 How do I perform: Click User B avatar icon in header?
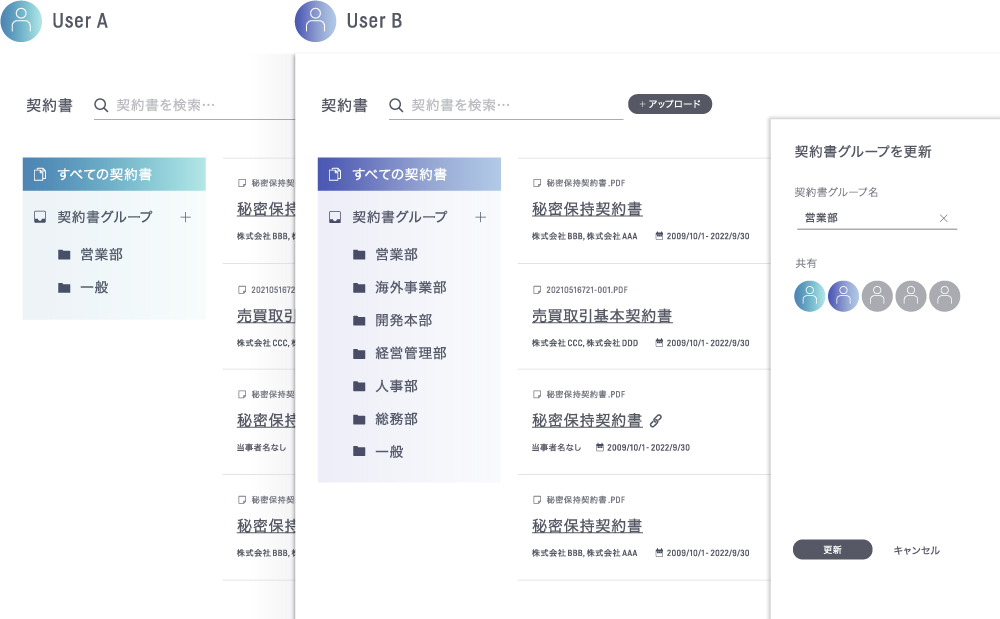coord(315,21)
